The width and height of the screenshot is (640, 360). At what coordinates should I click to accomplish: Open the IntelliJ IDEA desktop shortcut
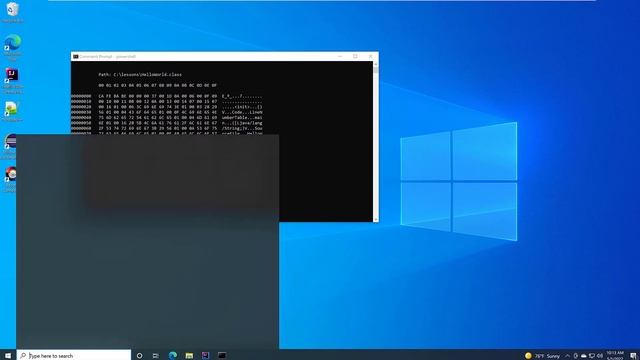pos(12,80)
